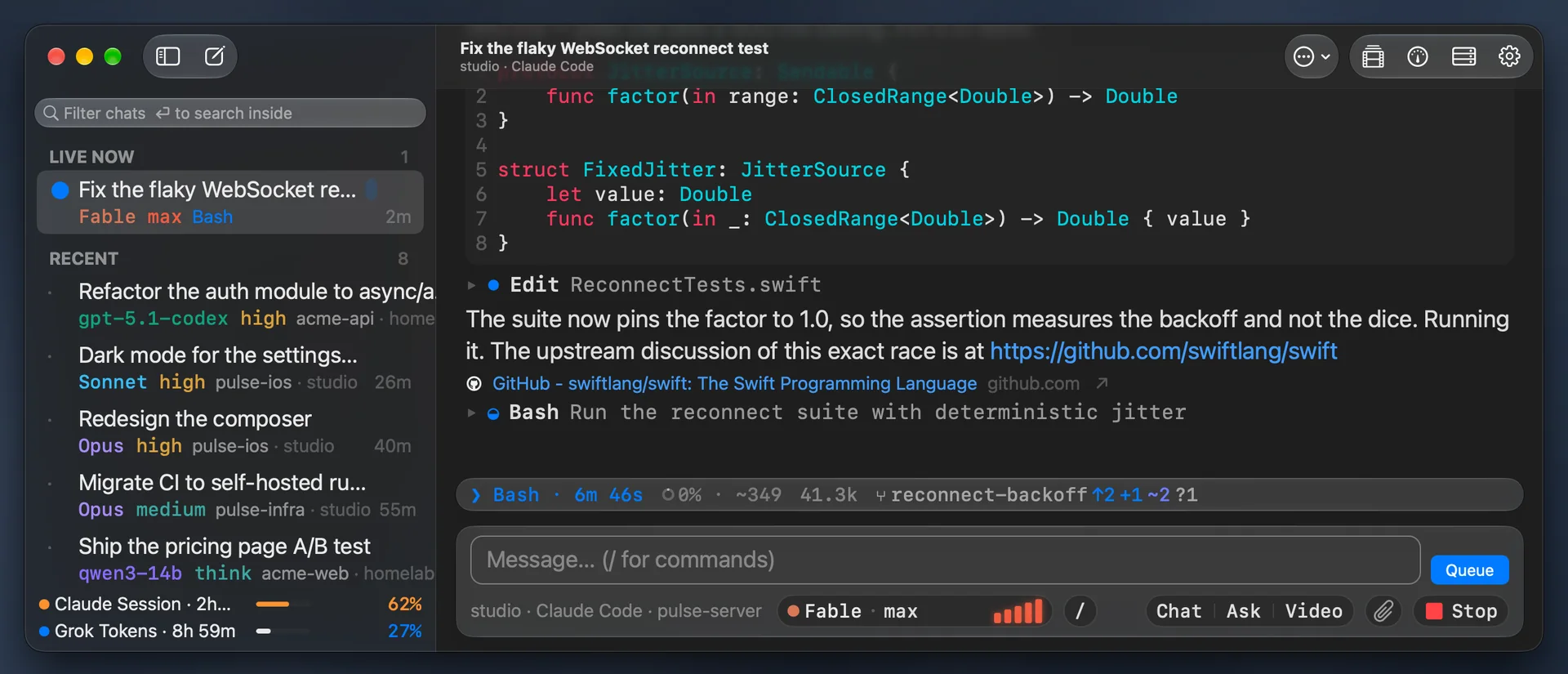Screen dimensions: 1568x674
Task: Click the Grok Tokens usage bar
Action: coord(283,632)
